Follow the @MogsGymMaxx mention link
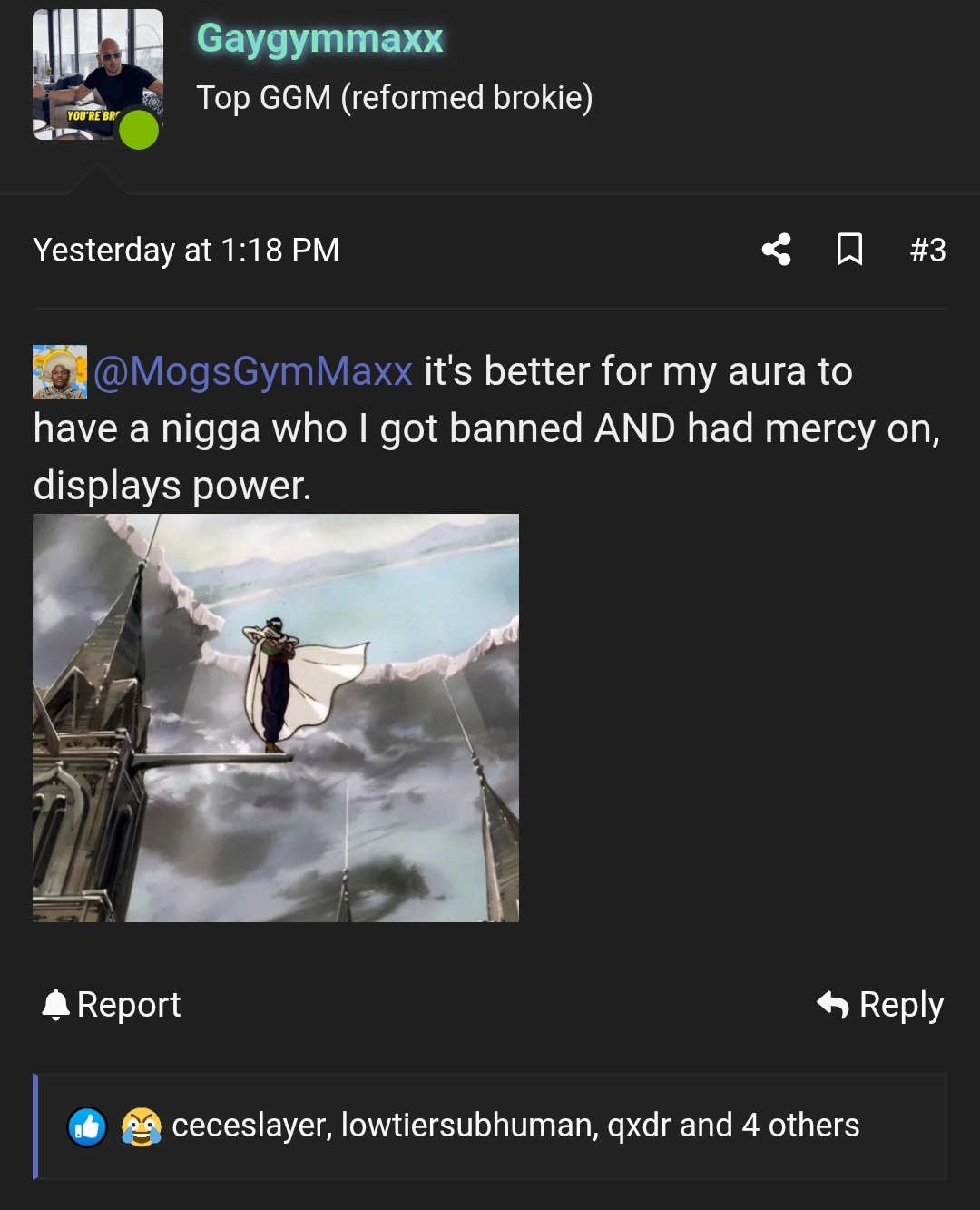The image size is (980, 1210). click(253, 371)
